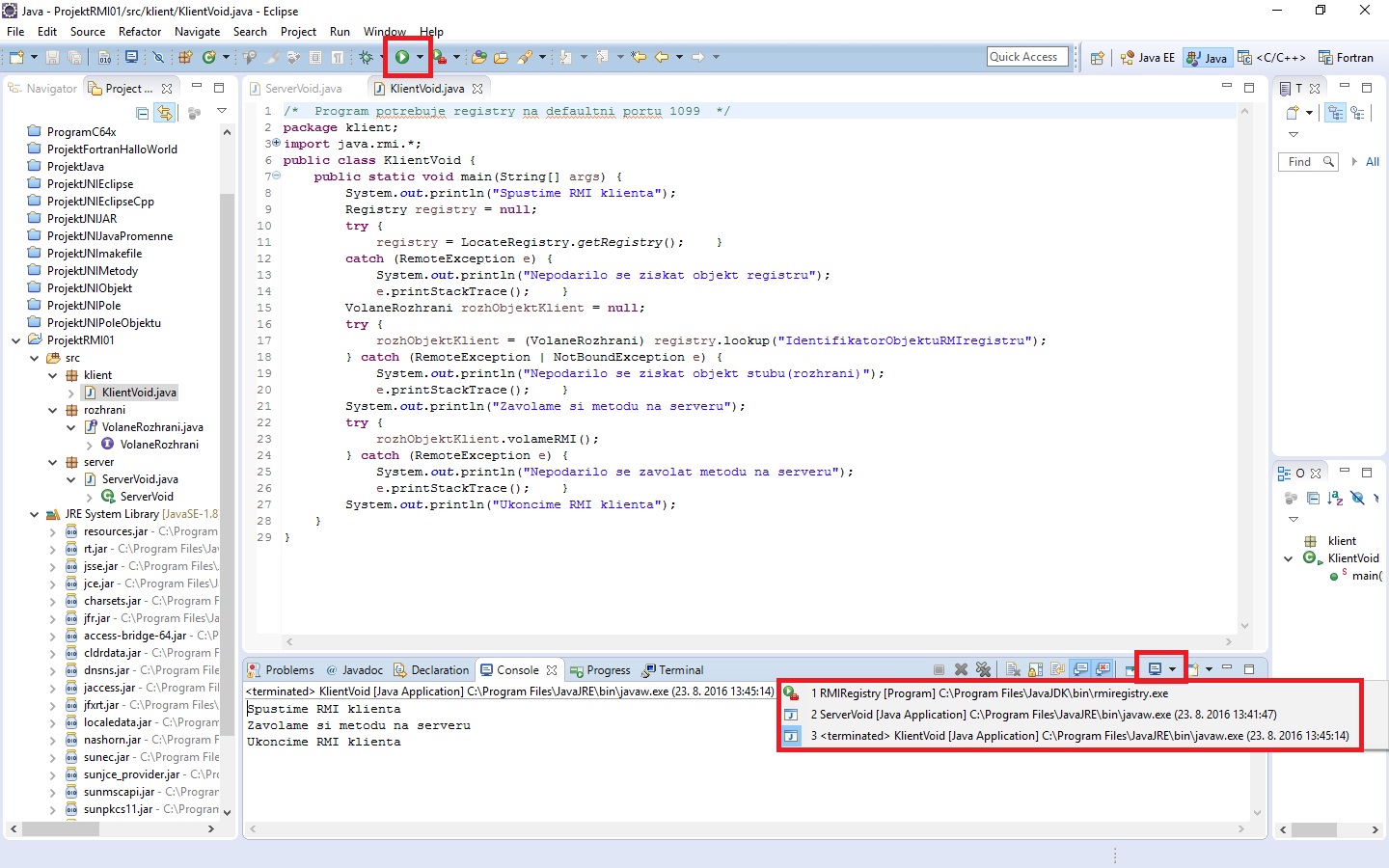Switch to the ServerVoid.java editor tab

coord(302,89)
